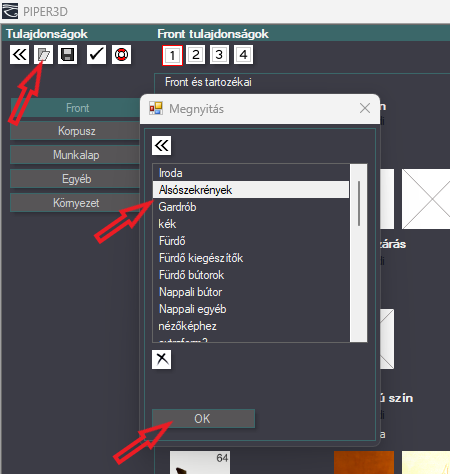Screen dimensions: 450x474
Task: Click the crossed tools icon below list
Action: point(162,359)
